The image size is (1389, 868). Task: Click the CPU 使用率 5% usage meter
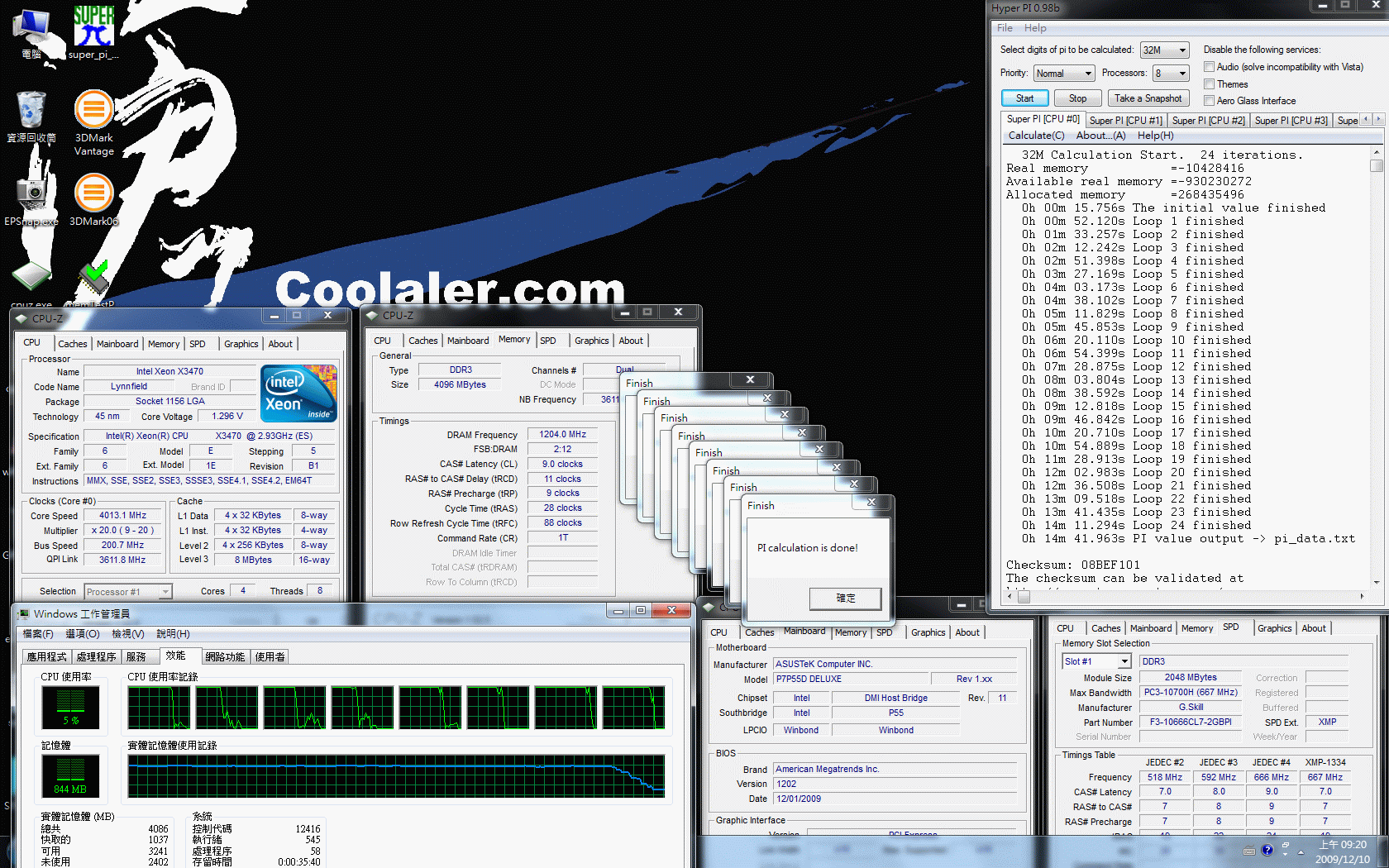pos(70,708)
